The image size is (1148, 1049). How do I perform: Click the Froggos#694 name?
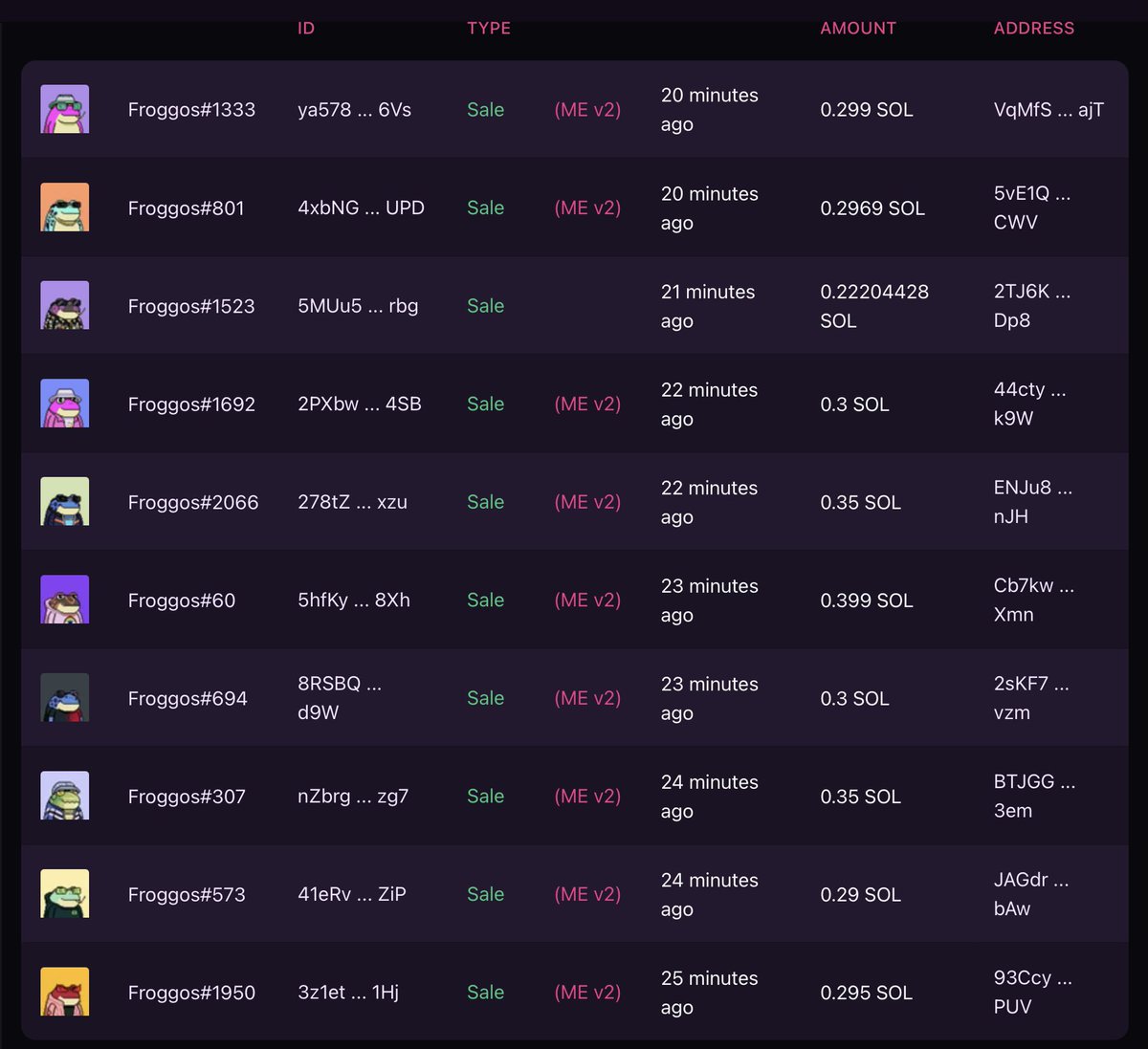tap(188, 698)
